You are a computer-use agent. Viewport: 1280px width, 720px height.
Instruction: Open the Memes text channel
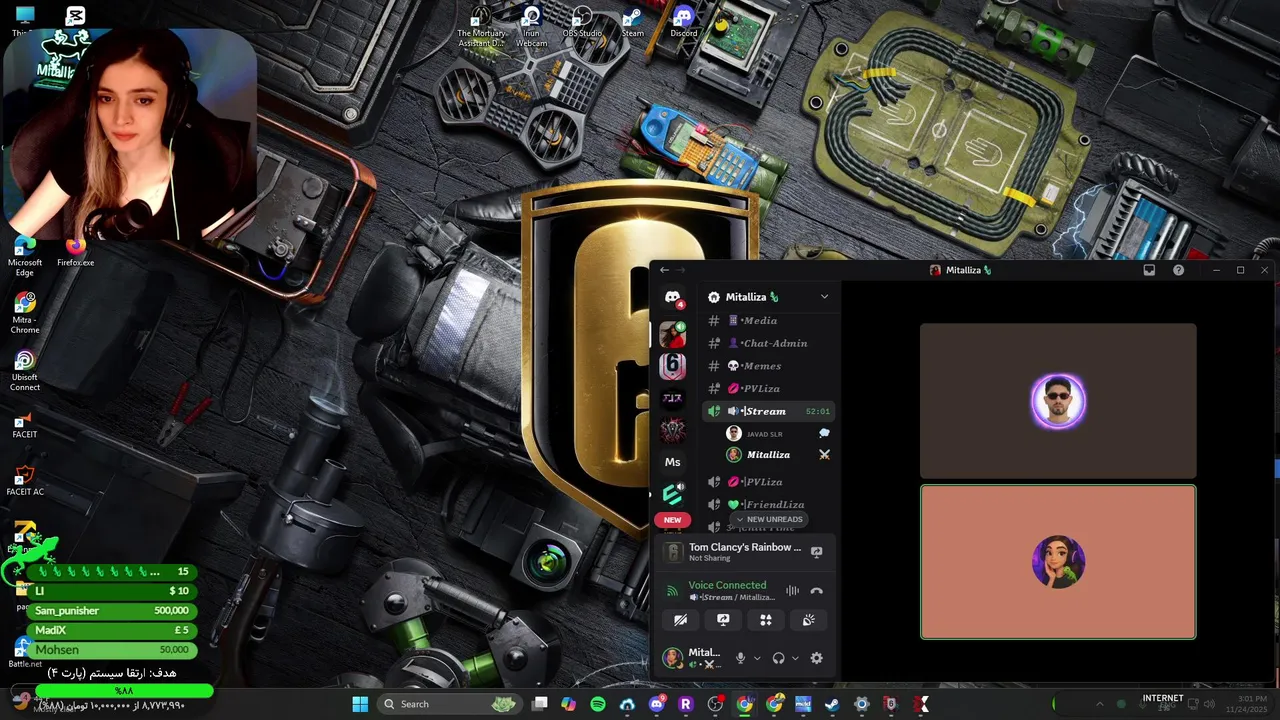click(770, 366)
